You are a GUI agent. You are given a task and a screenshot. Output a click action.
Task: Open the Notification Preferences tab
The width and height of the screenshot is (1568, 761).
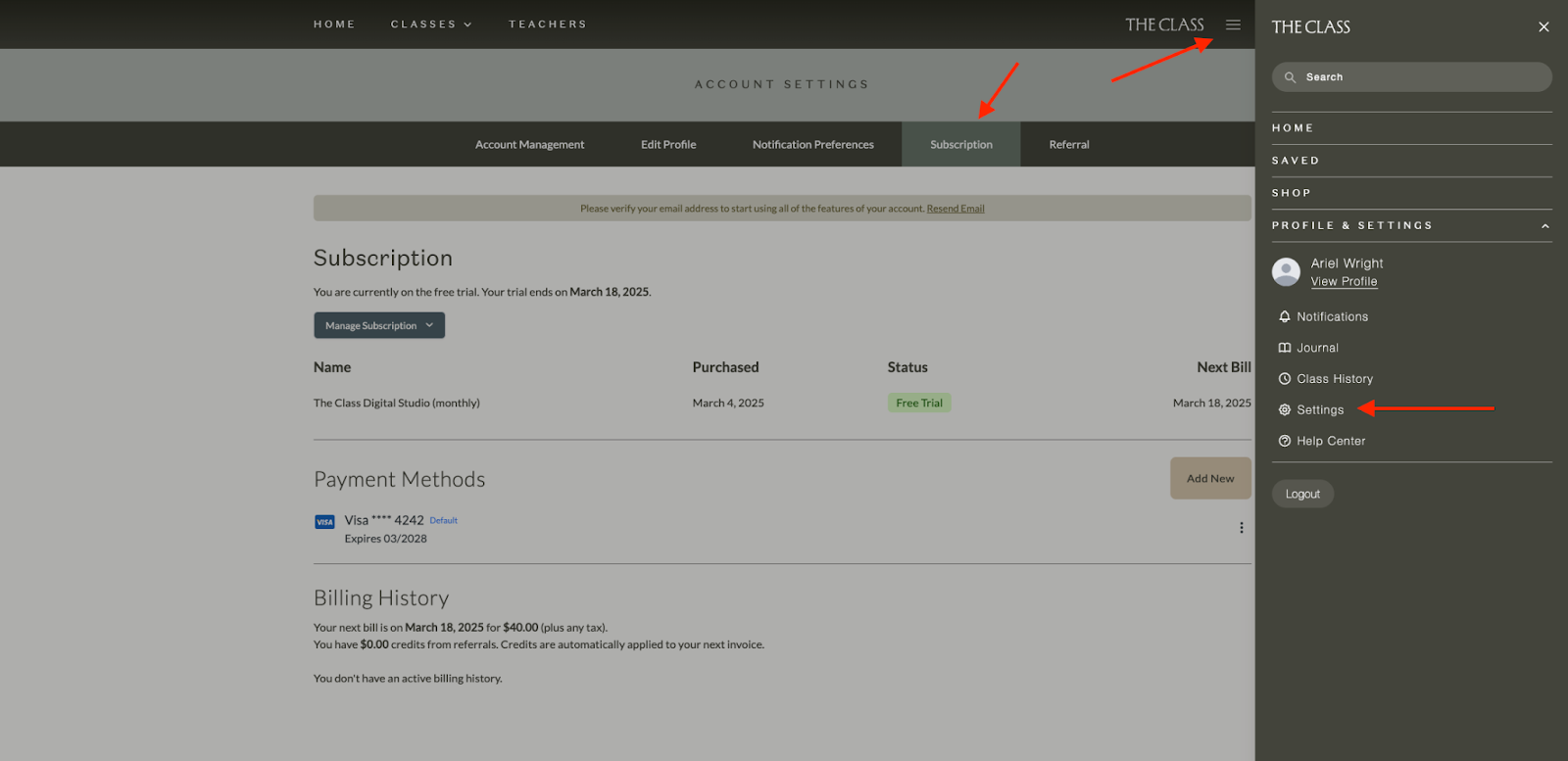click(x=812, y=145)
